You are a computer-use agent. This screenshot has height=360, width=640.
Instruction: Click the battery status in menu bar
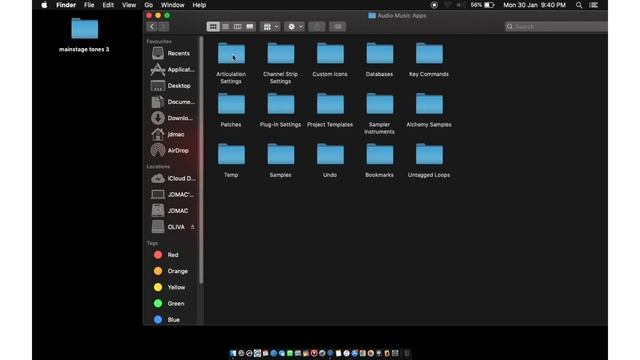pos(482,5)
